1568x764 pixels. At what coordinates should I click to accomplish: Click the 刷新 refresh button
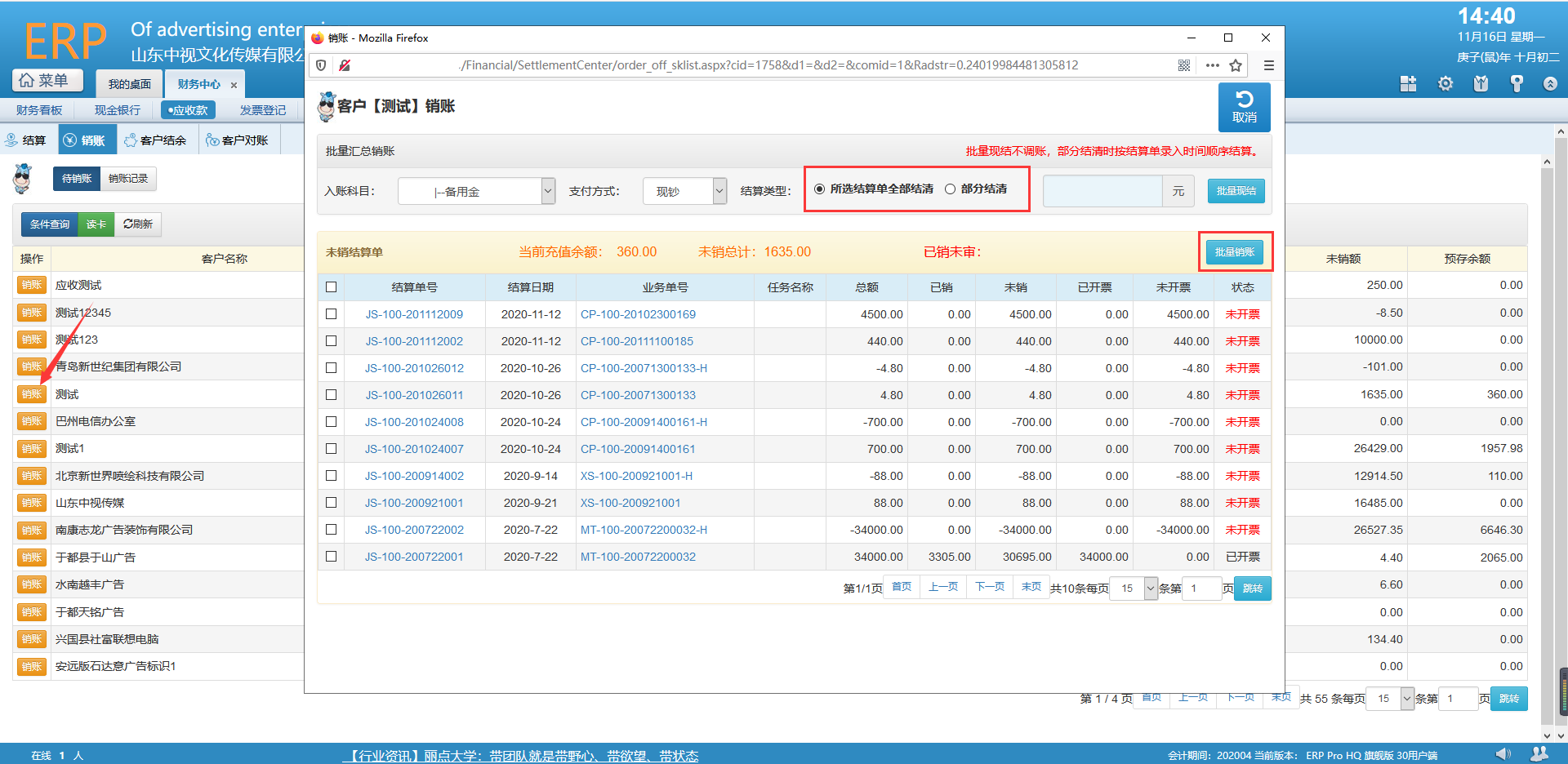click(x=138, y=224)
